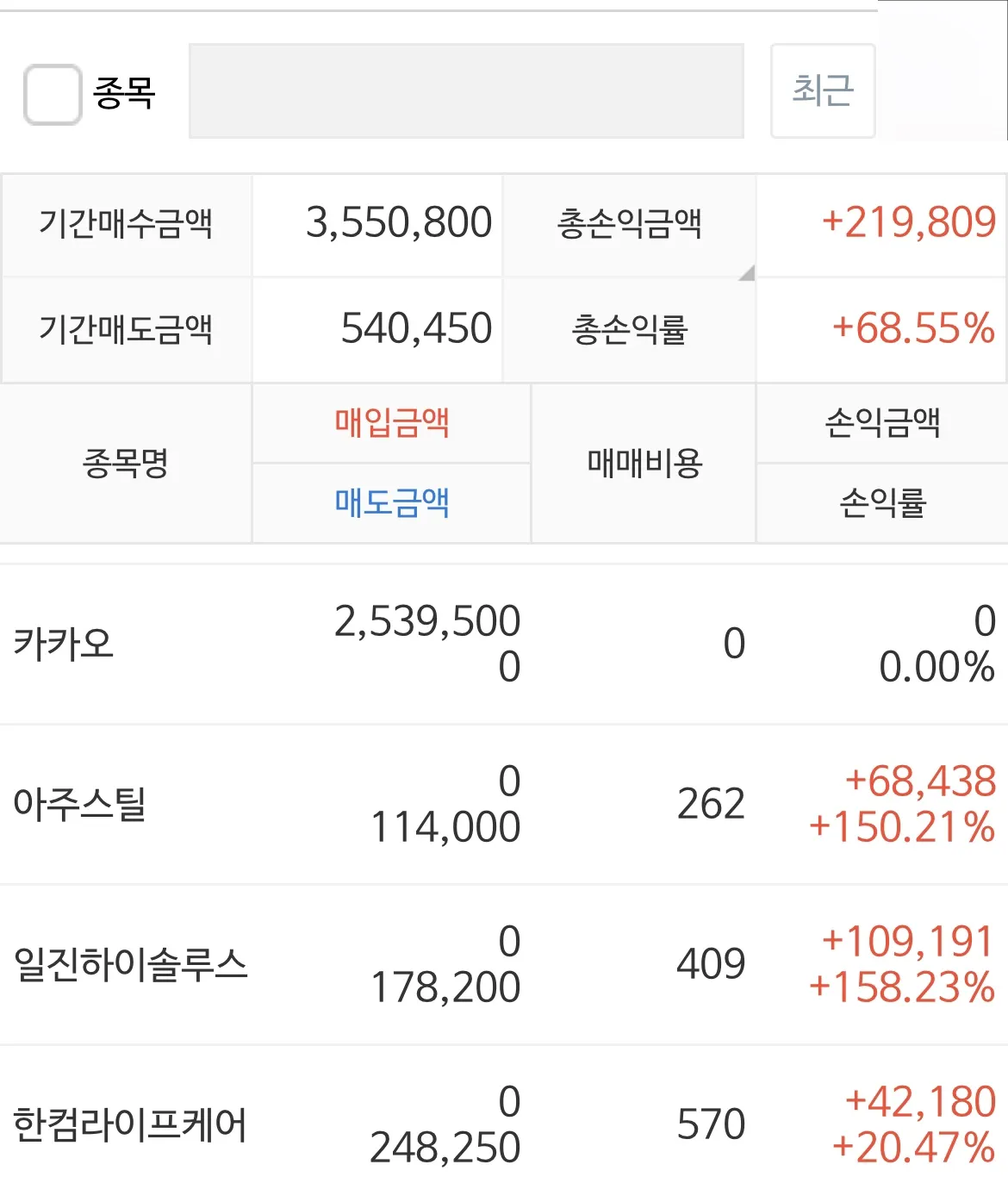Click the 종목명 column header
This screenshot has width=1008, height=1183.
[126, 464]
